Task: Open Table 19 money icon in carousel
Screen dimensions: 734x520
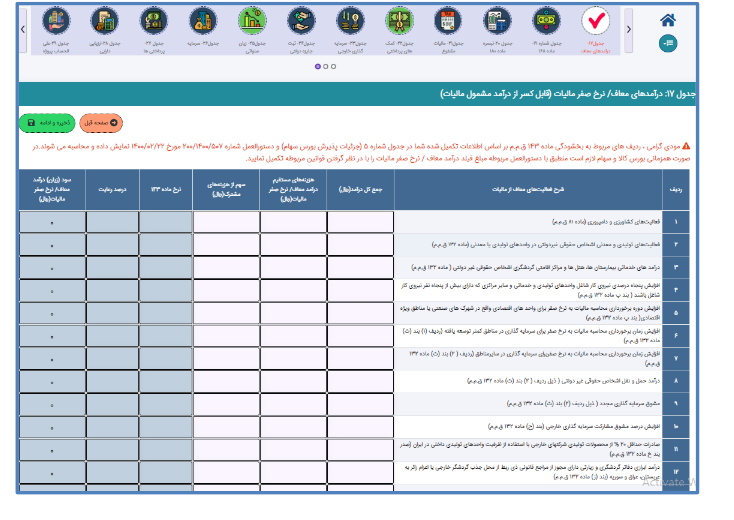Action: pyautogui.click(x=547, y=22)
